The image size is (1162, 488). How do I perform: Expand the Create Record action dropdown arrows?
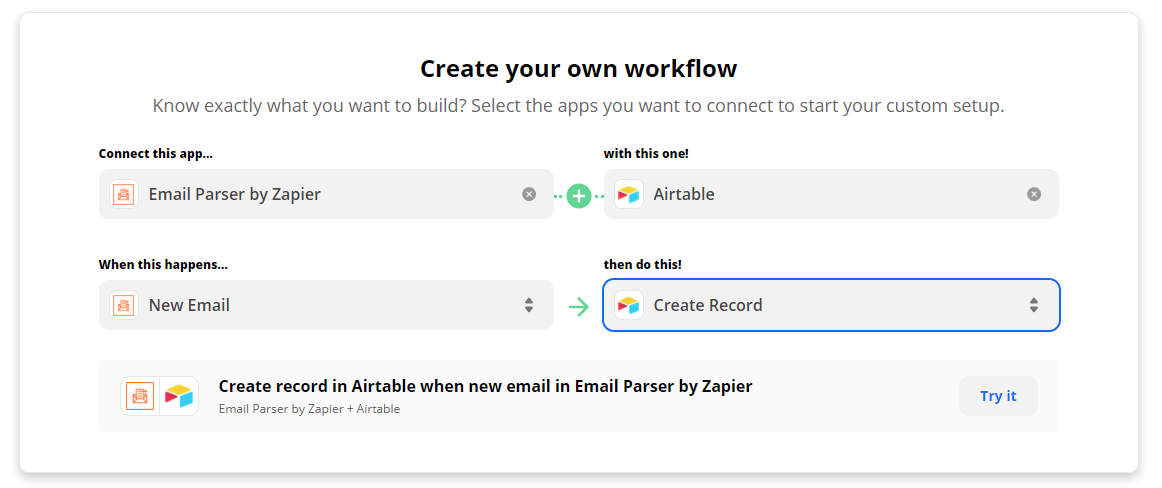[x=1034, y=305]
